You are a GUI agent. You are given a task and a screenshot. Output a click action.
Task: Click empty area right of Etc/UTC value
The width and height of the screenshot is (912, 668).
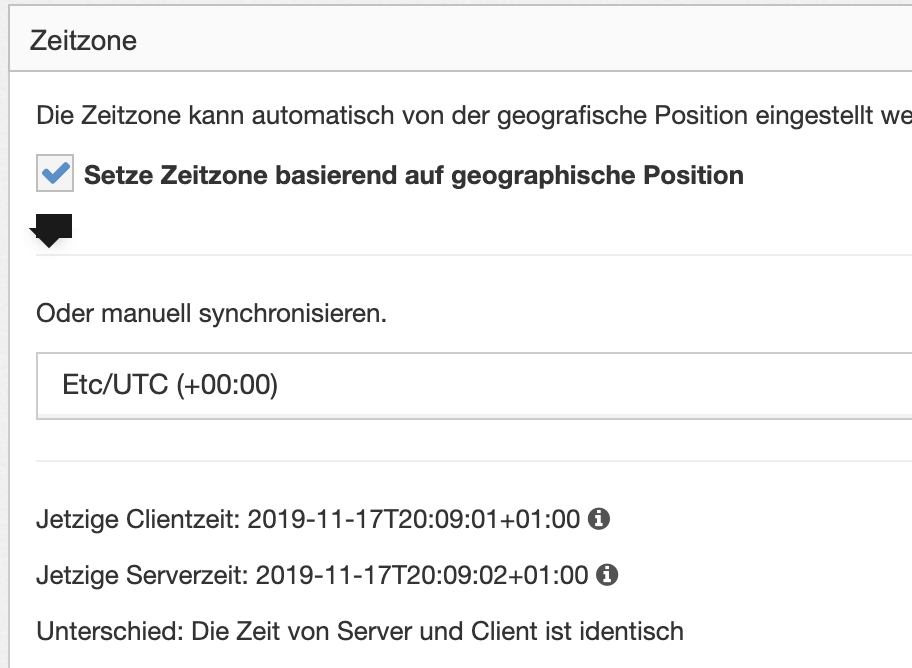tap(593, 385)
